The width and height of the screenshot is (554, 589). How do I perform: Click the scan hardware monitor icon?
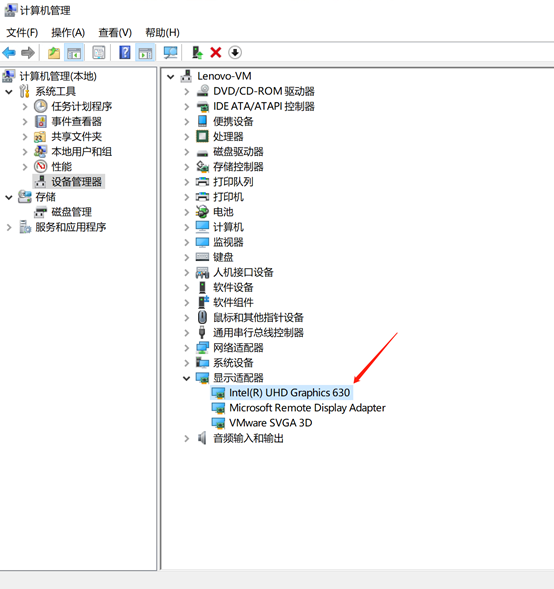(171, 53)
